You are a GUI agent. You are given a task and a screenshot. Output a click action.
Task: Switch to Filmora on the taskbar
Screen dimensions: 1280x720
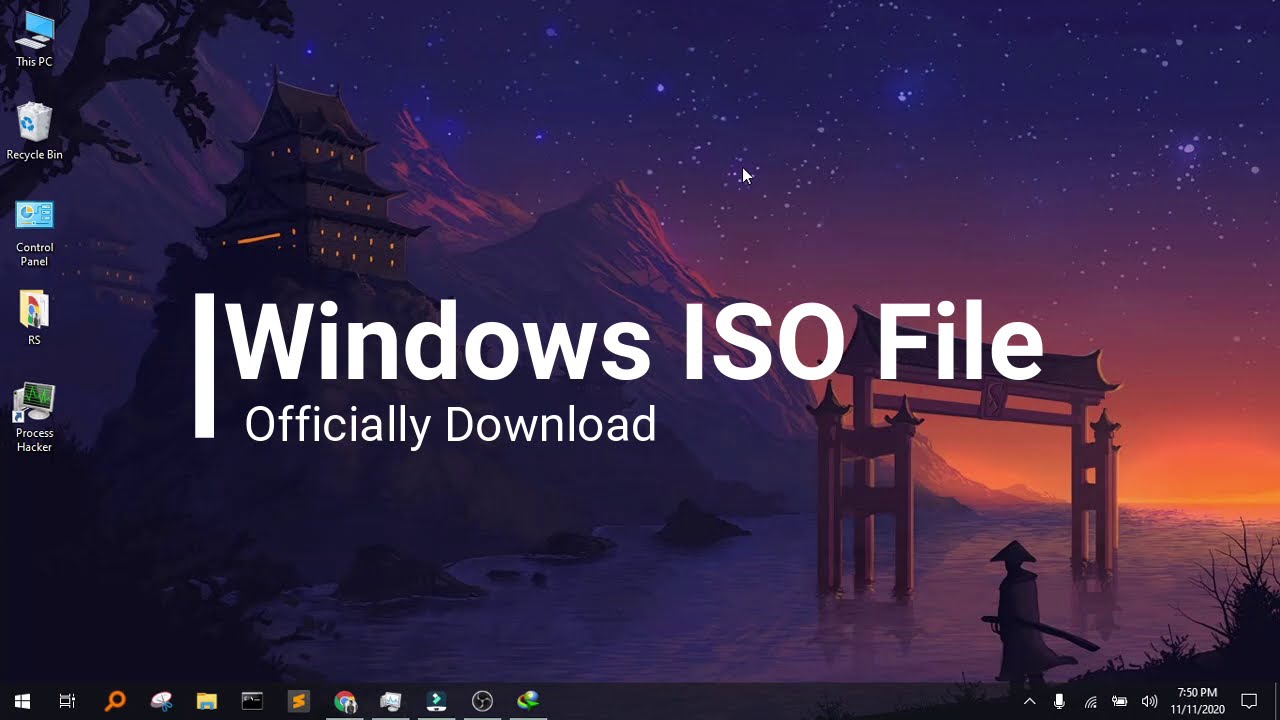click(x=437, y=701)
